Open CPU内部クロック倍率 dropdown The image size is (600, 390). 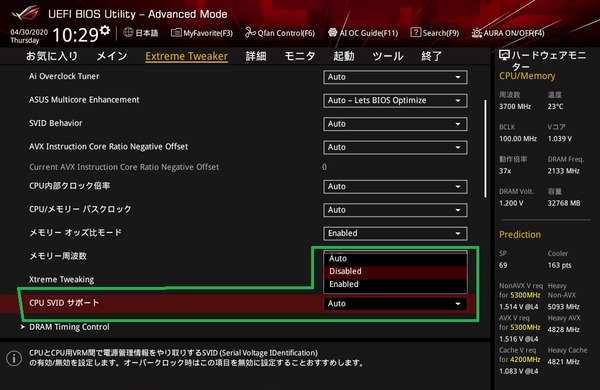click(x=395, y=187)
